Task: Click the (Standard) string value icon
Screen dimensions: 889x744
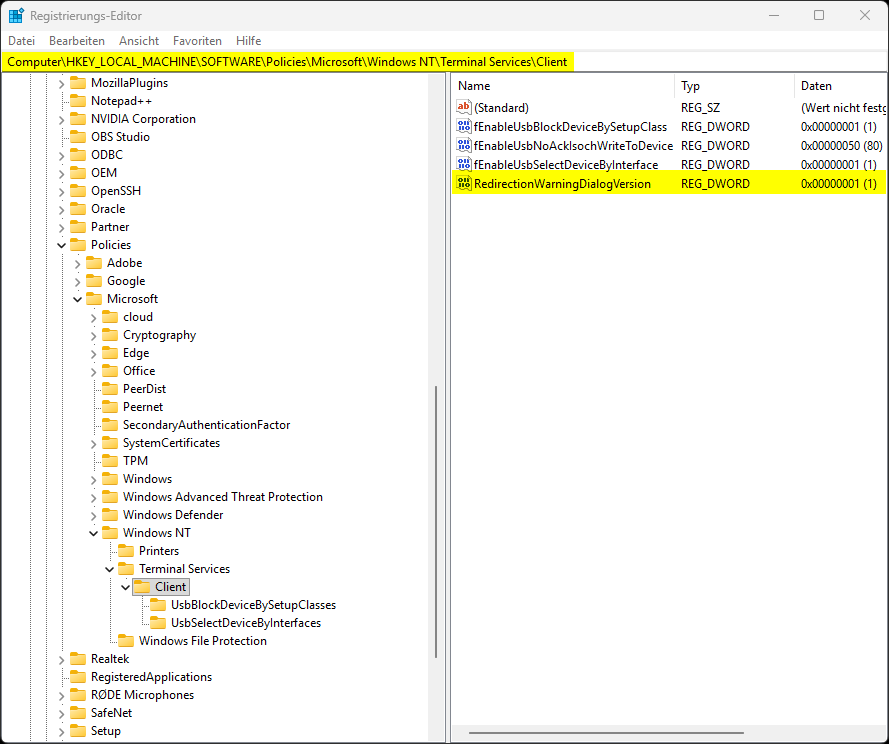Action: (464, 108)
